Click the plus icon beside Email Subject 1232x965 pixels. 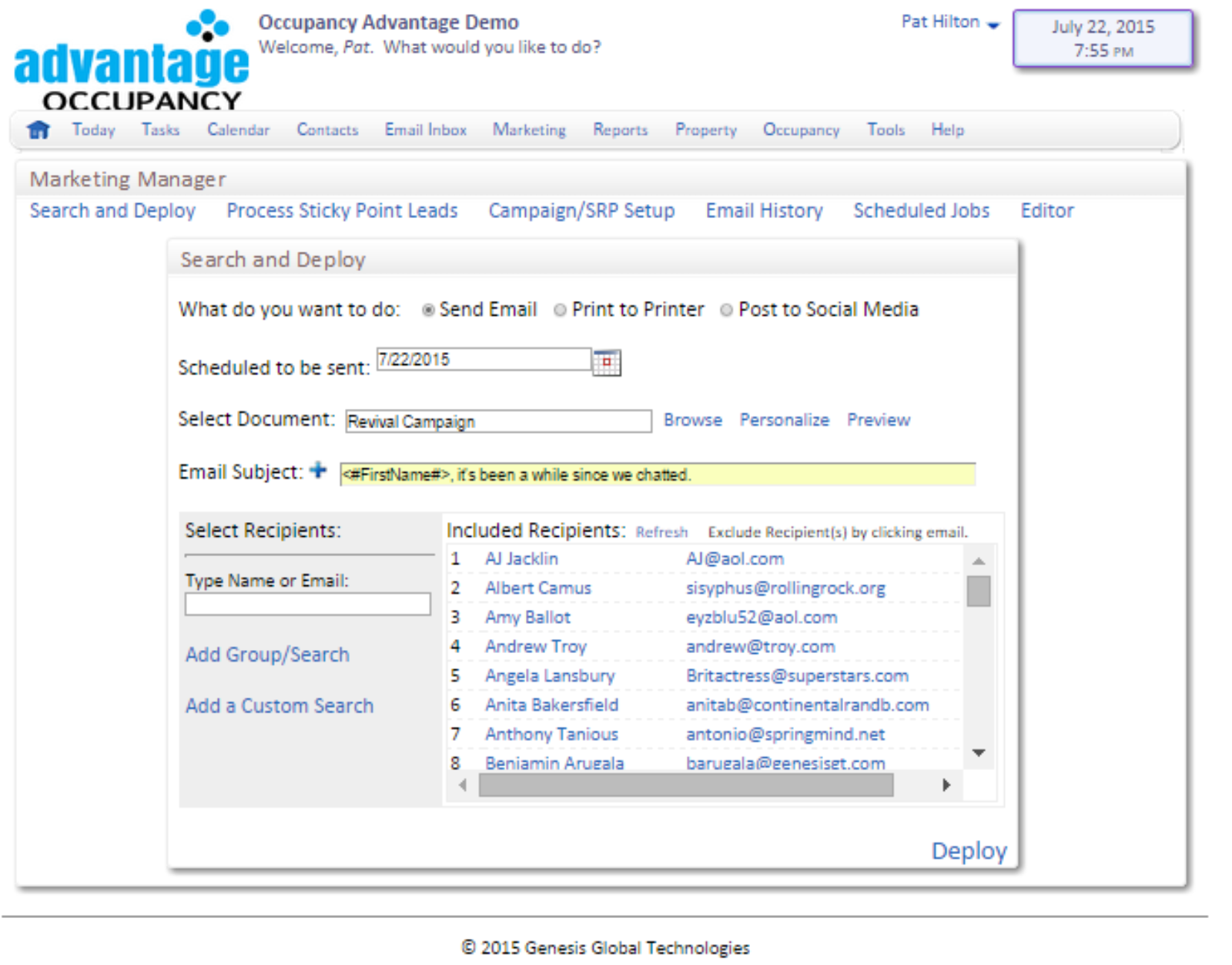coord(318,472)
